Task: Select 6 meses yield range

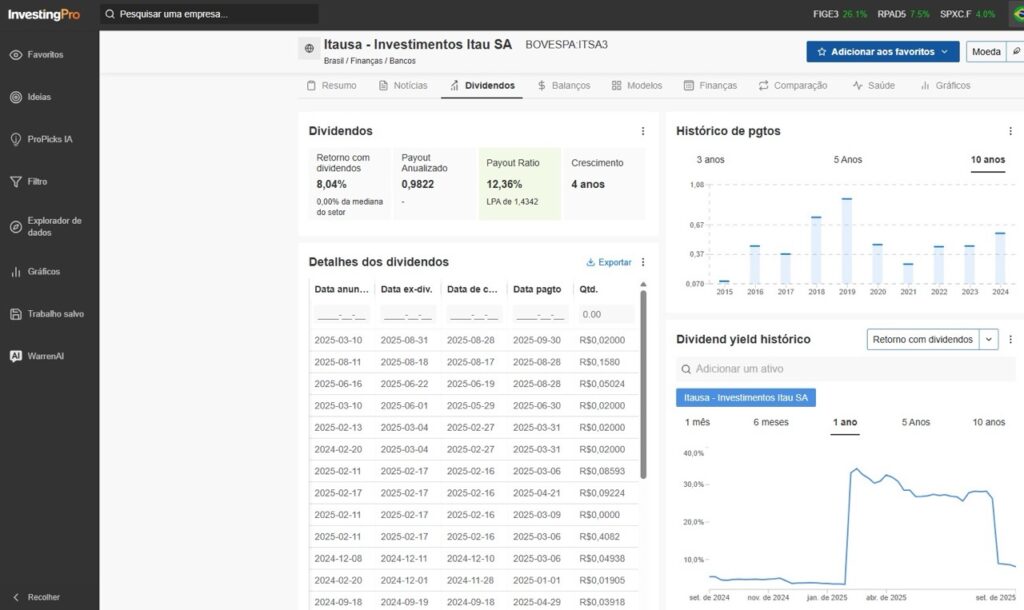Action: (x=771, y=423)
